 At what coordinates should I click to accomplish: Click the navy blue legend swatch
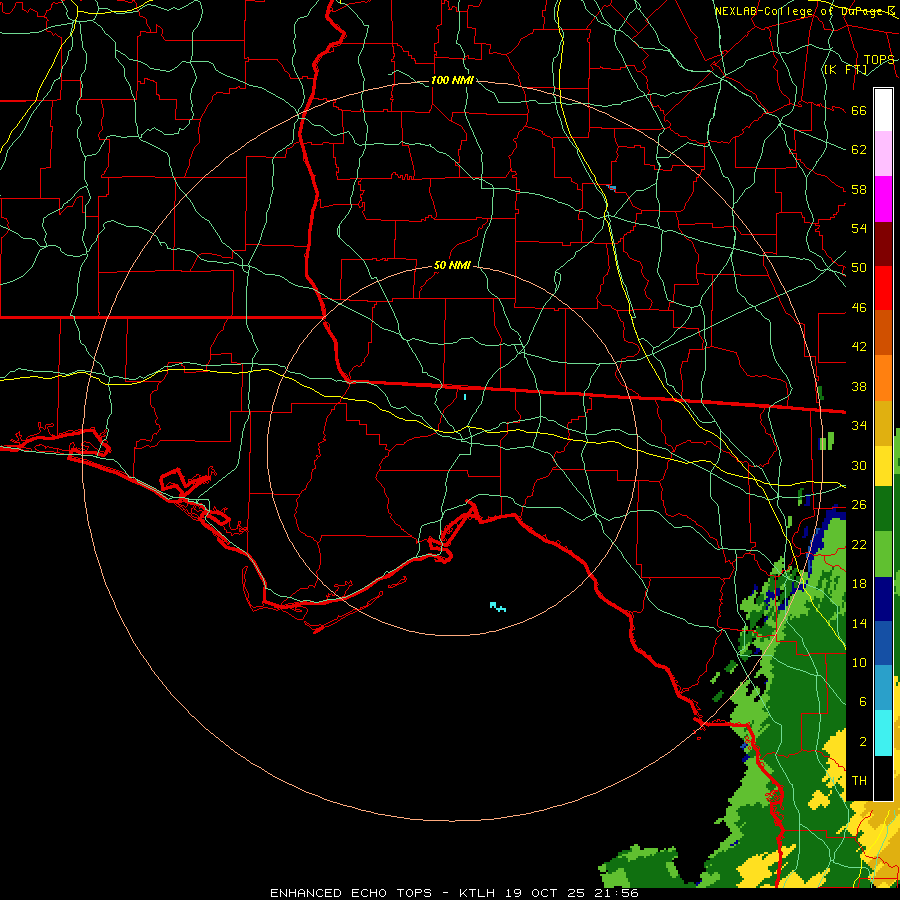coord(883,599)
